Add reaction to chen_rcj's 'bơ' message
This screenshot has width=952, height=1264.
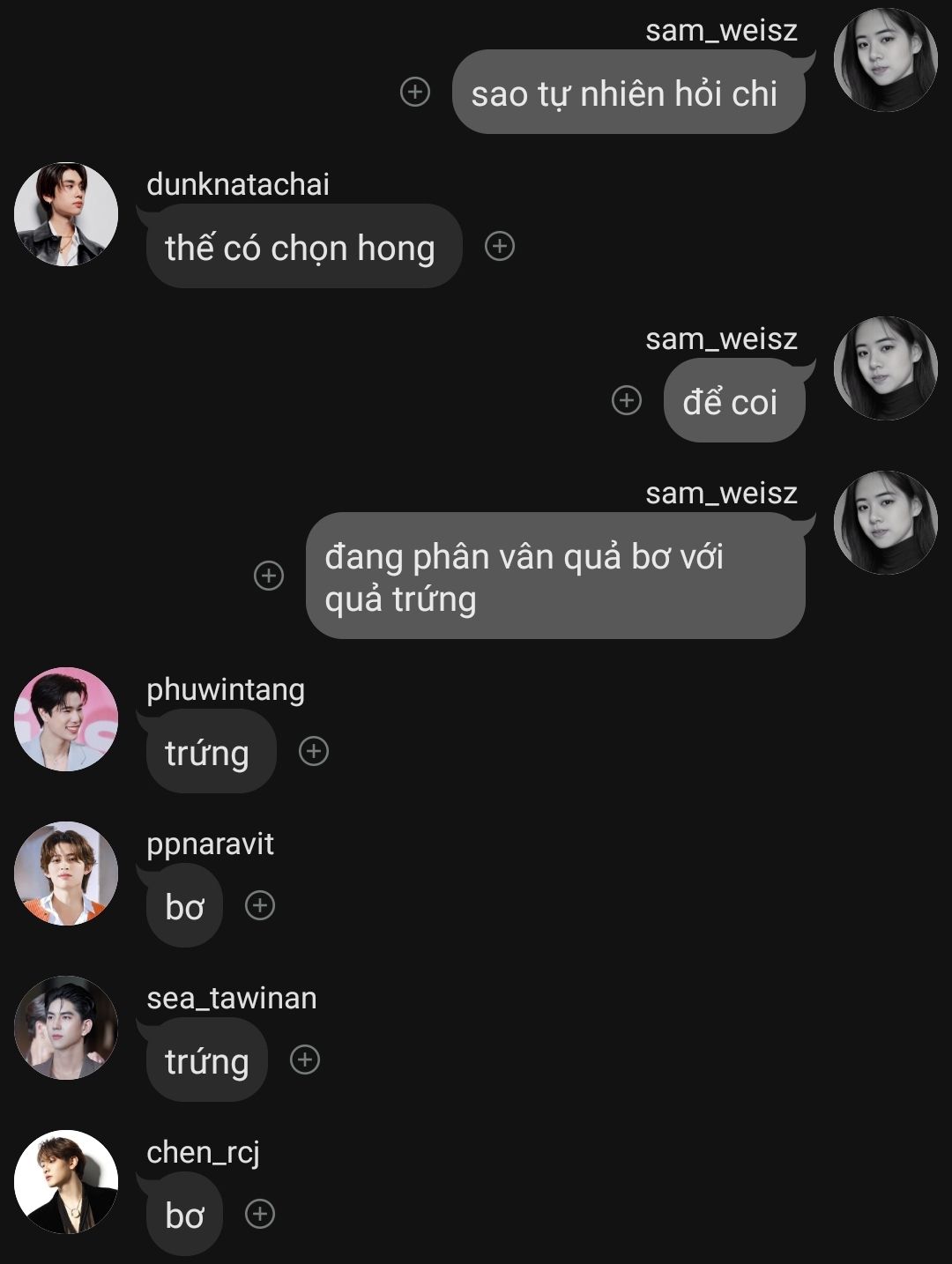[x=260, y=1214]
